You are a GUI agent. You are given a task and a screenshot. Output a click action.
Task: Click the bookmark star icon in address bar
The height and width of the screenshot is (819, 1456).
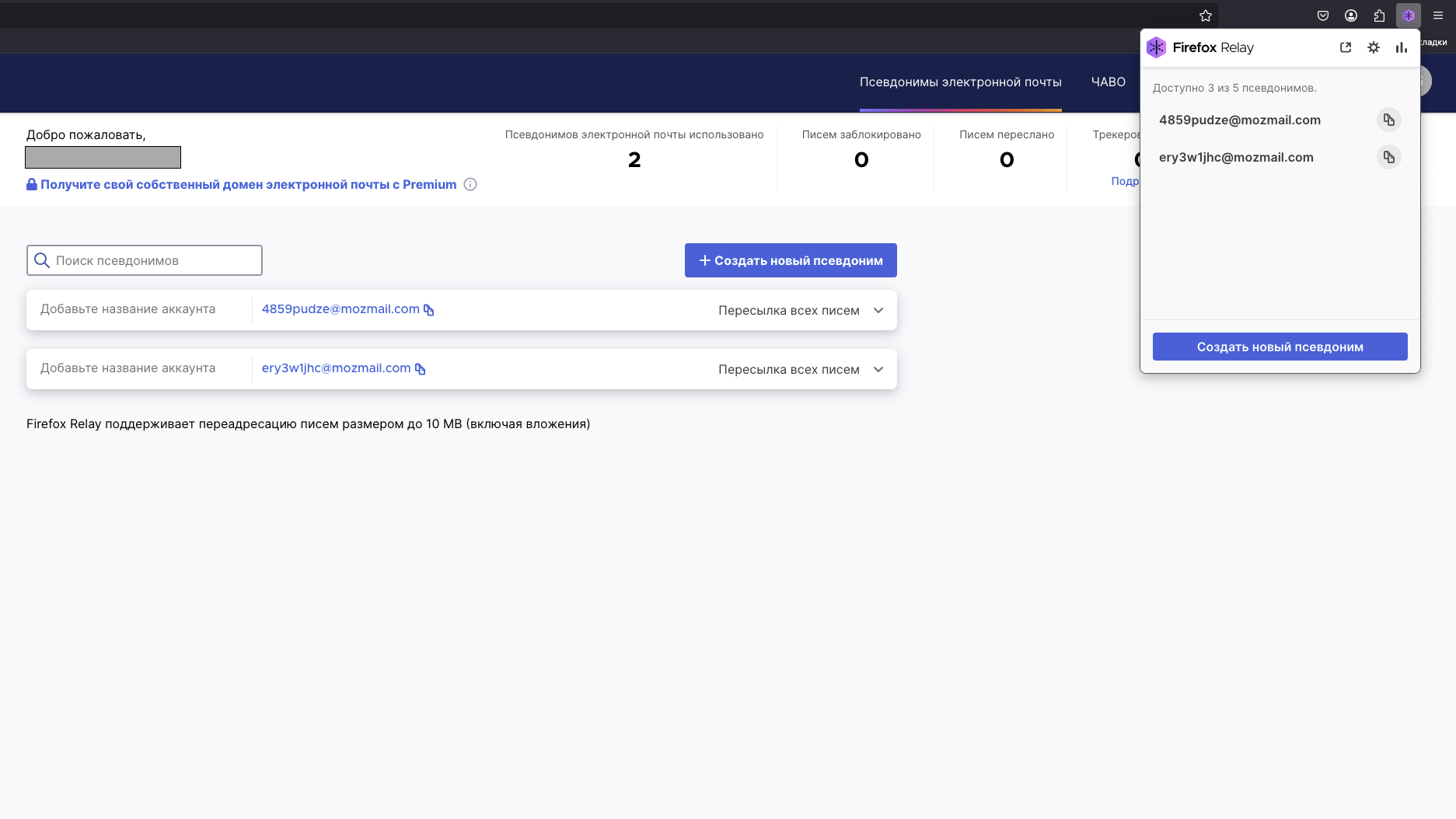point(1206,16)
